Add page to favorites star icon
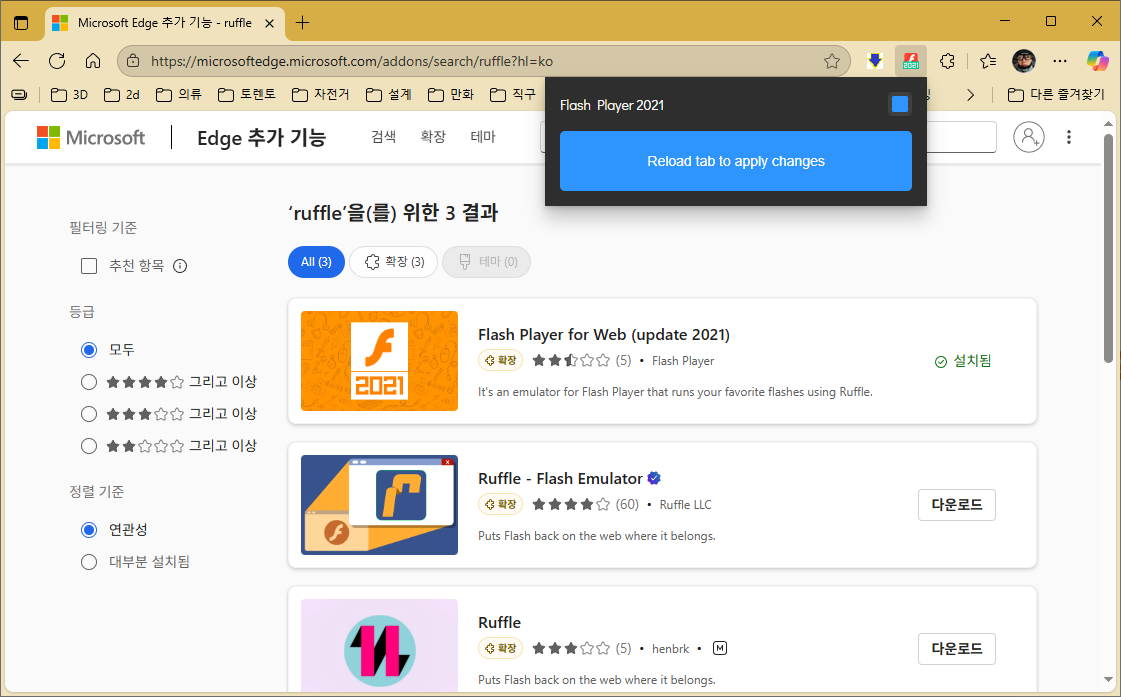 831,61
